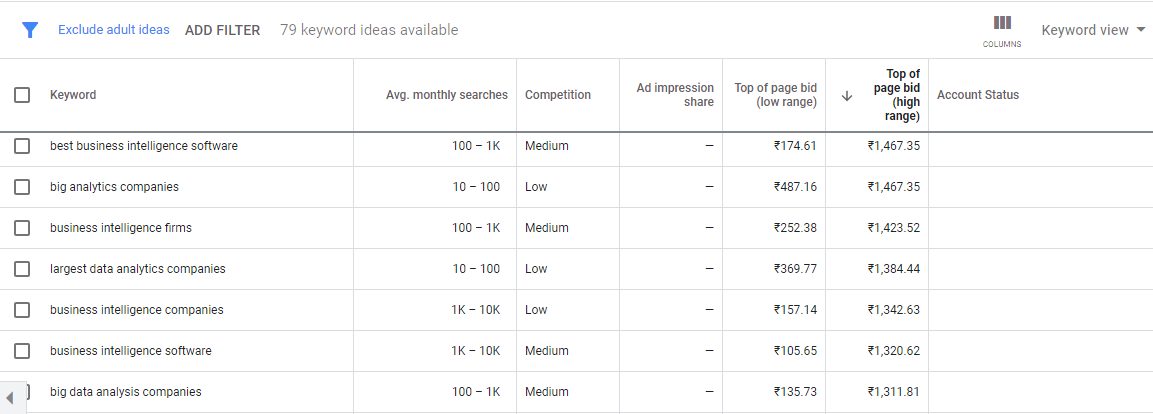Image resolution: width=1153 pixels, height=414 pixels.
Task: Sort by Avg. monthly searches header
Action: coord(446,95)
